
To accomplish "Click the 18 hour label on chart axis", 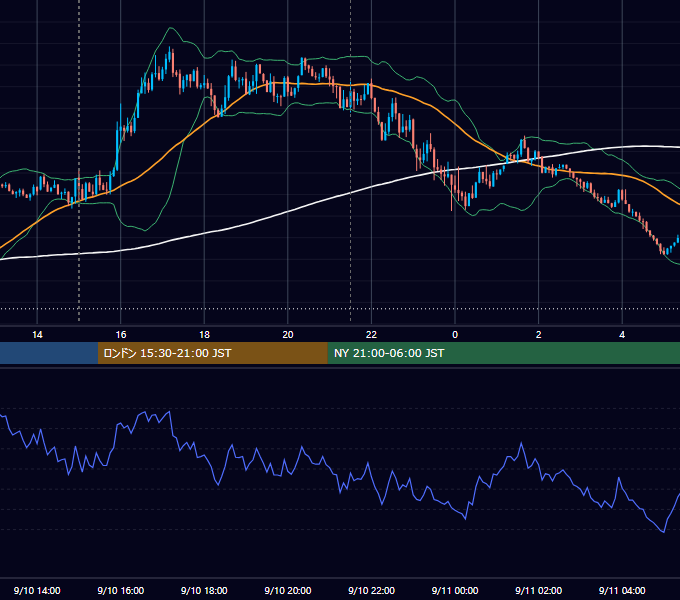I will point(204,335).
